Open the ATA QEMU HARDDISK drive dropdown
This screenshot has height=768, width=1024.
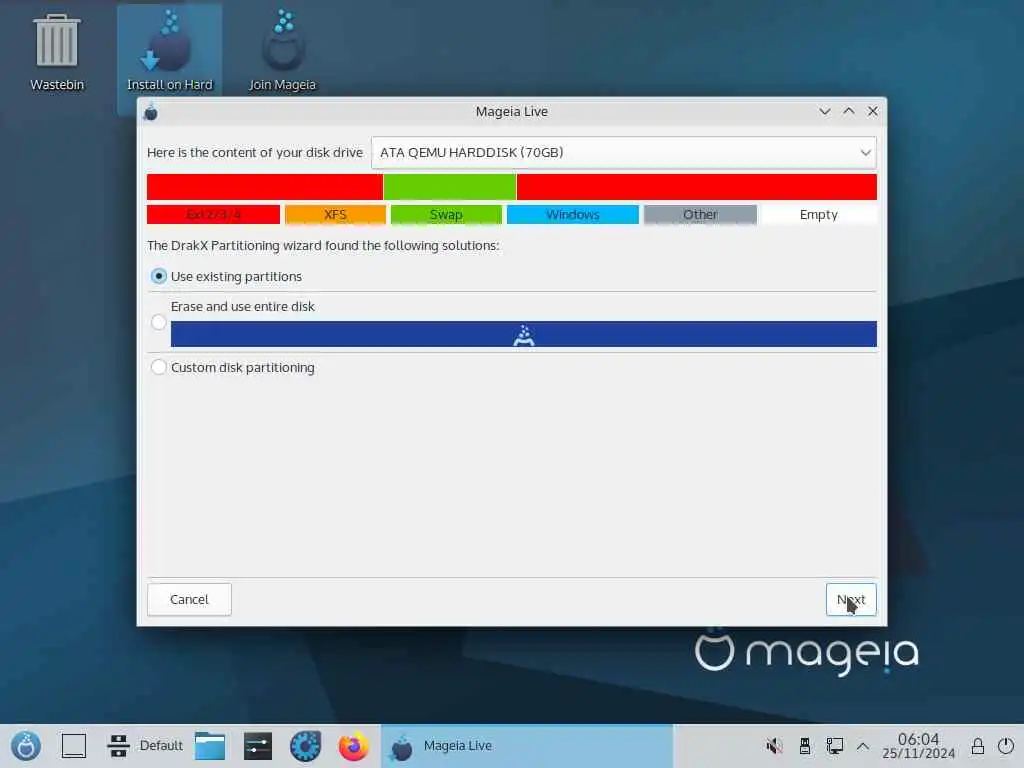[x=624, y=153]
